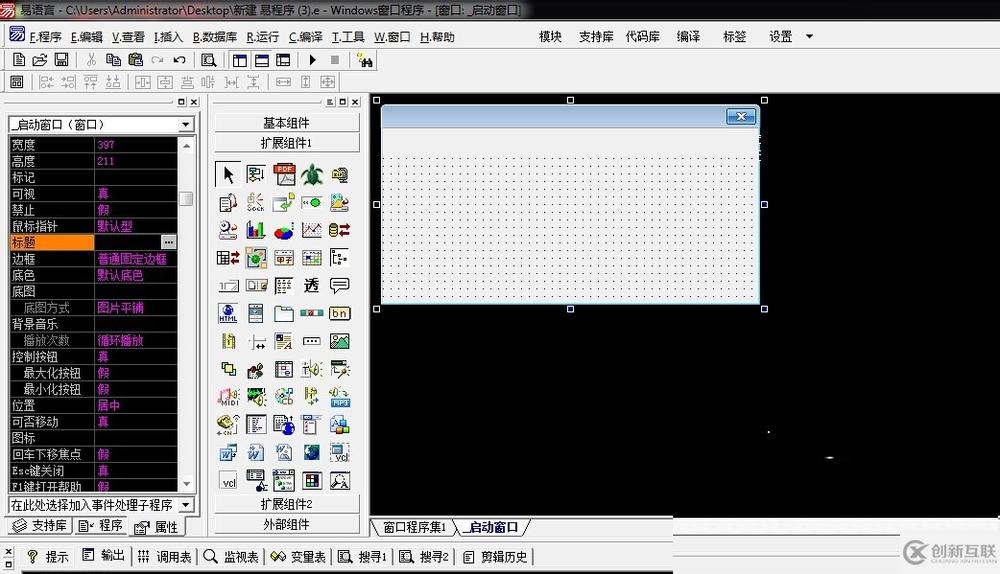This screenshot has height=574, width=1000.
Task: Select the HTML component icon
Action: pos(228,314)
